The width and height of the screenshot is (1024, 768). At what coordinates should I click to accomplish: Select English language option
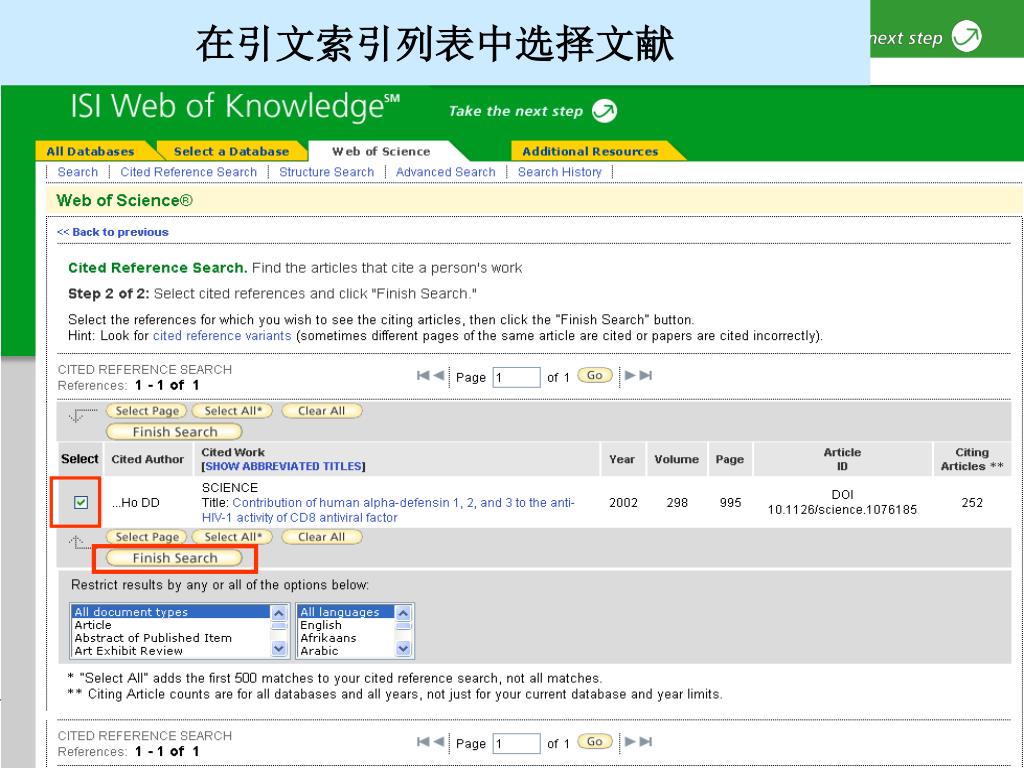point(346,625)
